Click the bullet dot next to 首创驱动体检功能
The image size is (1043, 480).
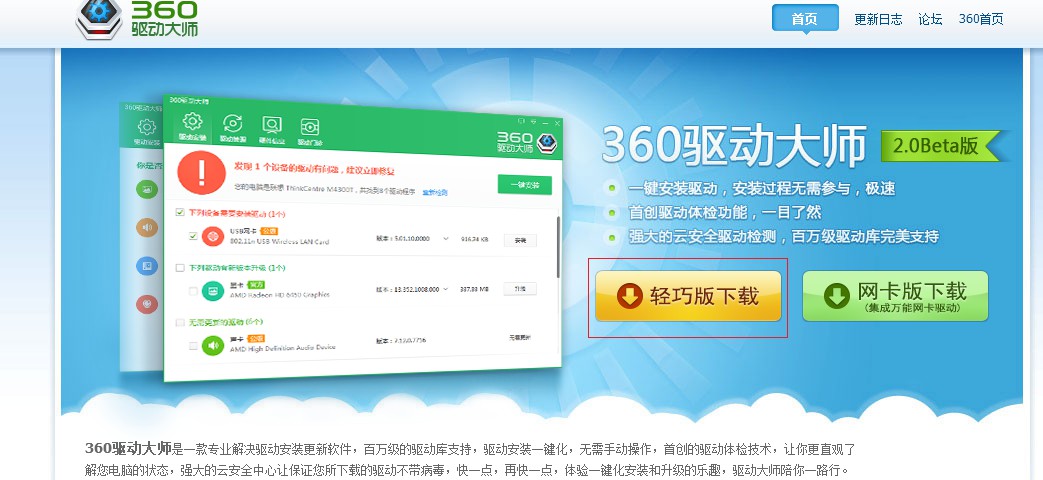611,212
